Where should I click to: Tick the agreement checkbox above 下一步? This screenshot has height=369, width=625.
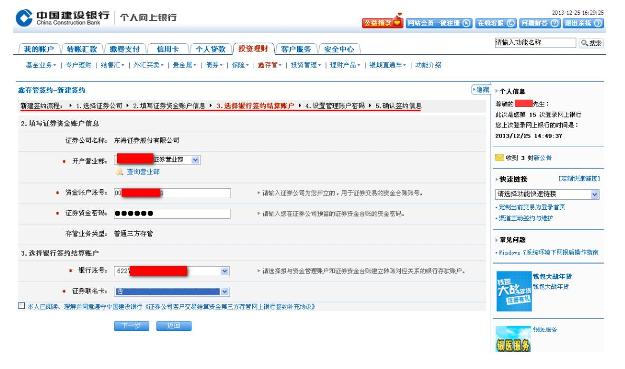tap(22, 305)
